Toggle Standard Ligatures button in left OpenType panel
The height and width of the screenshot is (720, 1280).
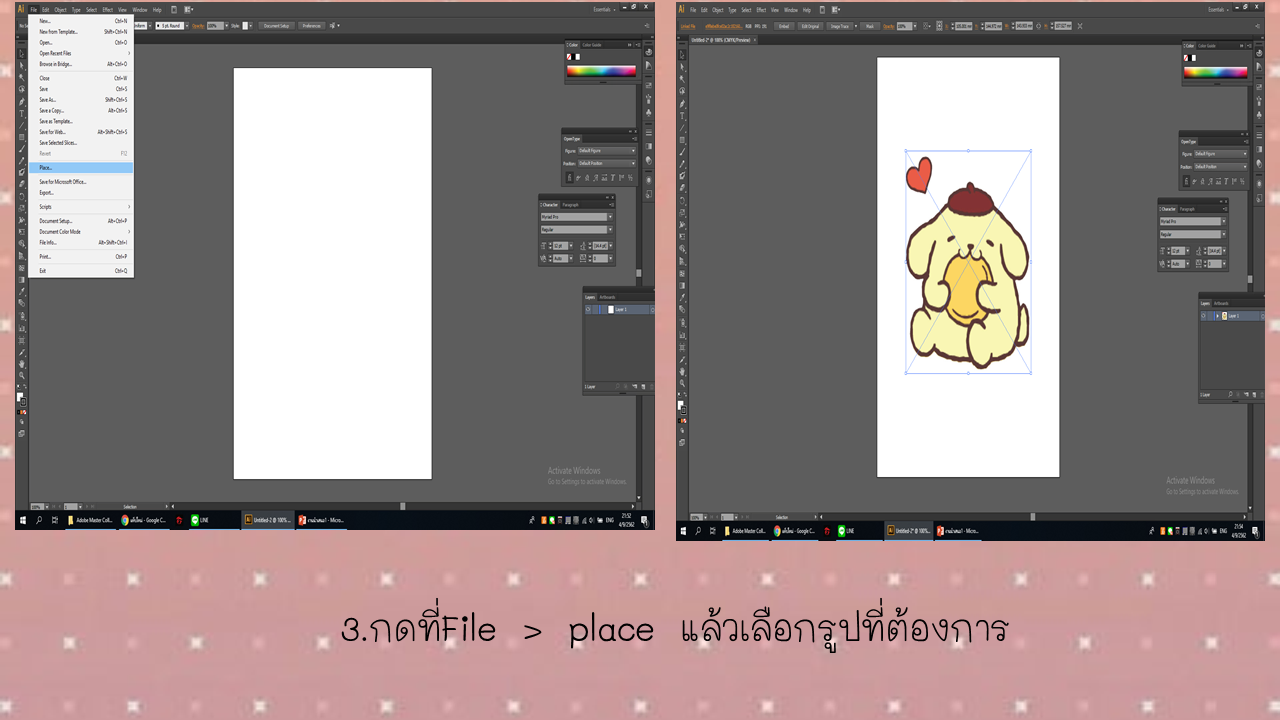pyautogui.click(x=569, y=178)
